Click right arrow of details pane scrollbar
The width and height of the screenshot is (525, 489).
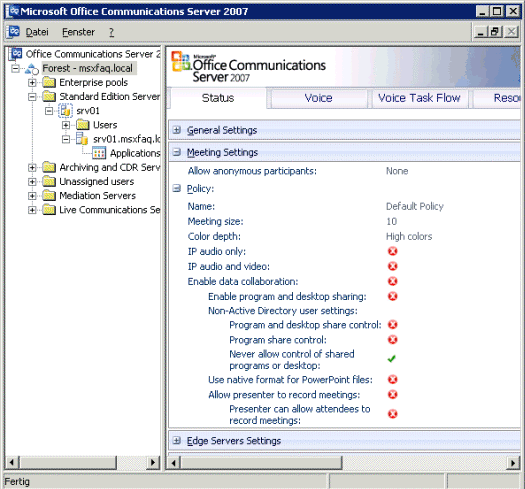tap(513, 463)
